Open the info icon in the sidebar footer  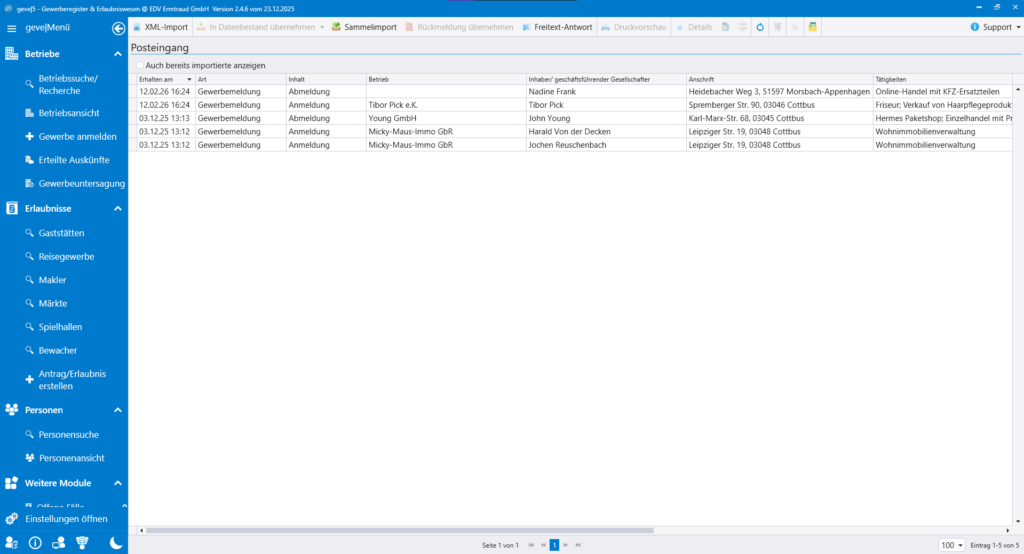[35, 543]
